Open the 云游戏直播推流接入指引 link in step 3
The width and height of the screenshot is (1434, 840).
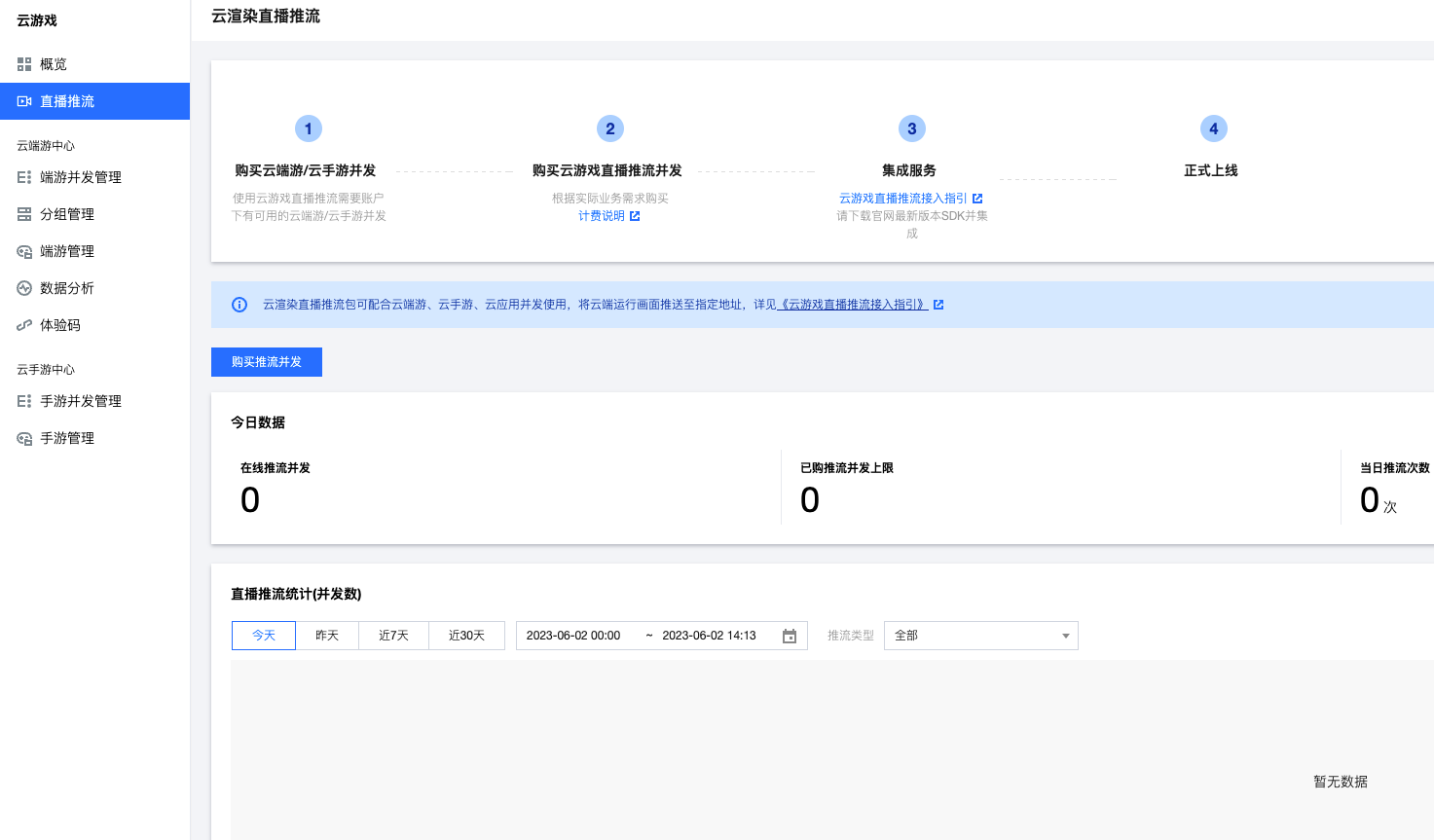[x=903, y=199]
